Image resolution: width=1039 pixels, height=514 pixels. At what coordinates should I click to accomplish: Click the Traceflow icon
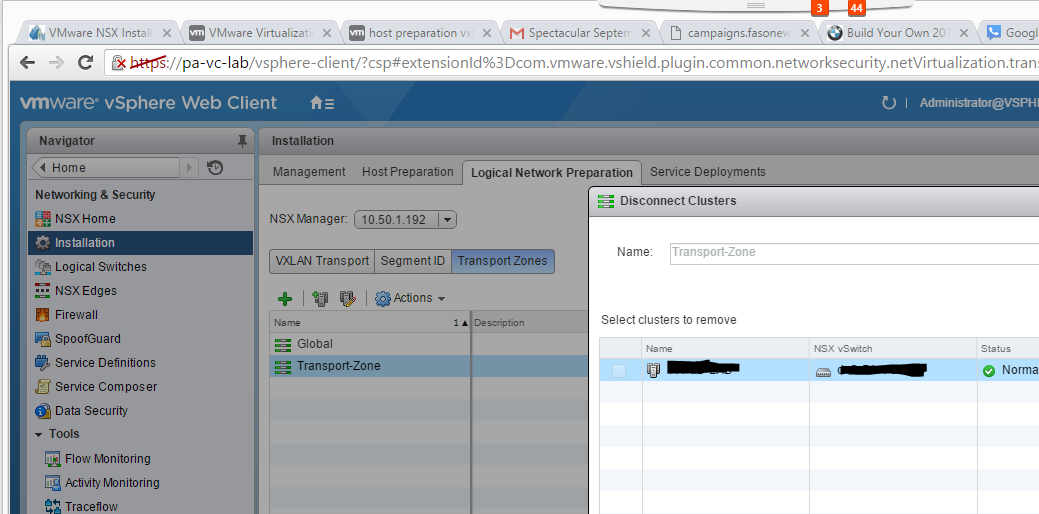53,507
